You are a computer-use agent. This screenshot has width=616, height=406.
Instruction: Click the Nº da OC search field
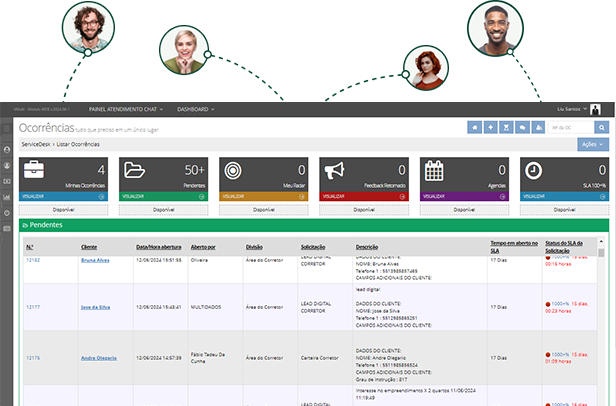coord(568,128)
